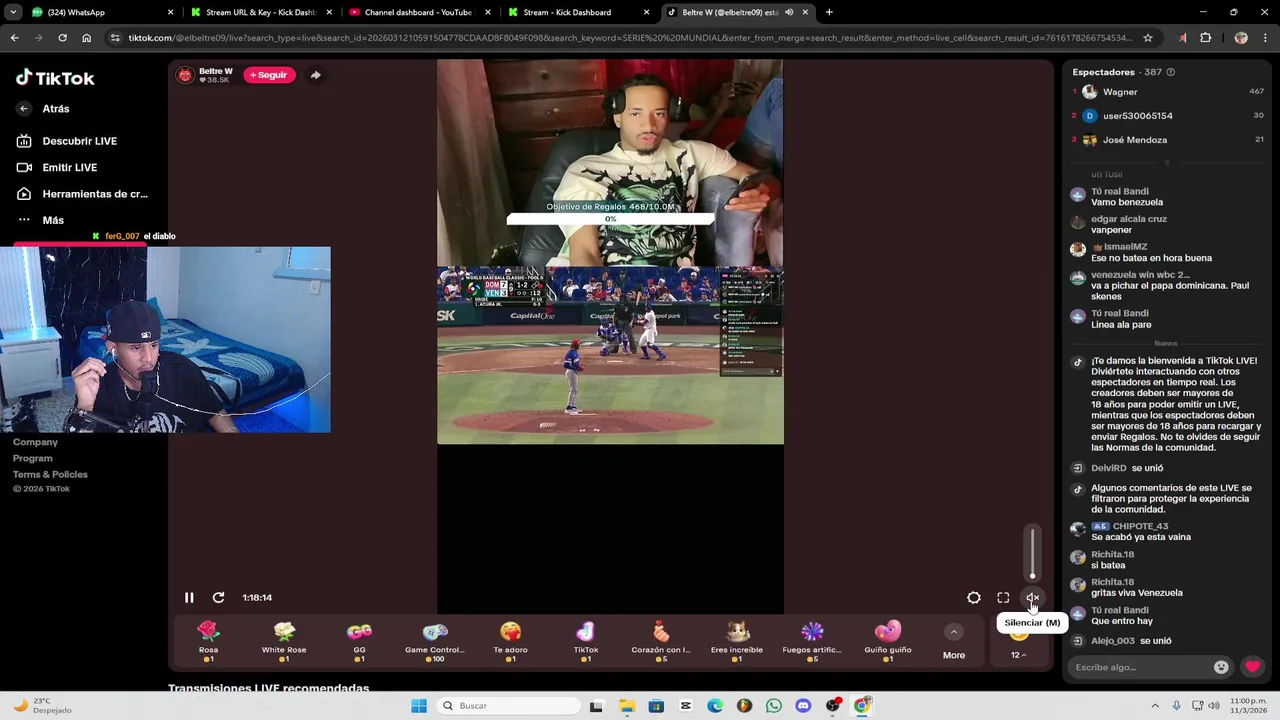Open Windows Start menu

(x=419, y=706)
